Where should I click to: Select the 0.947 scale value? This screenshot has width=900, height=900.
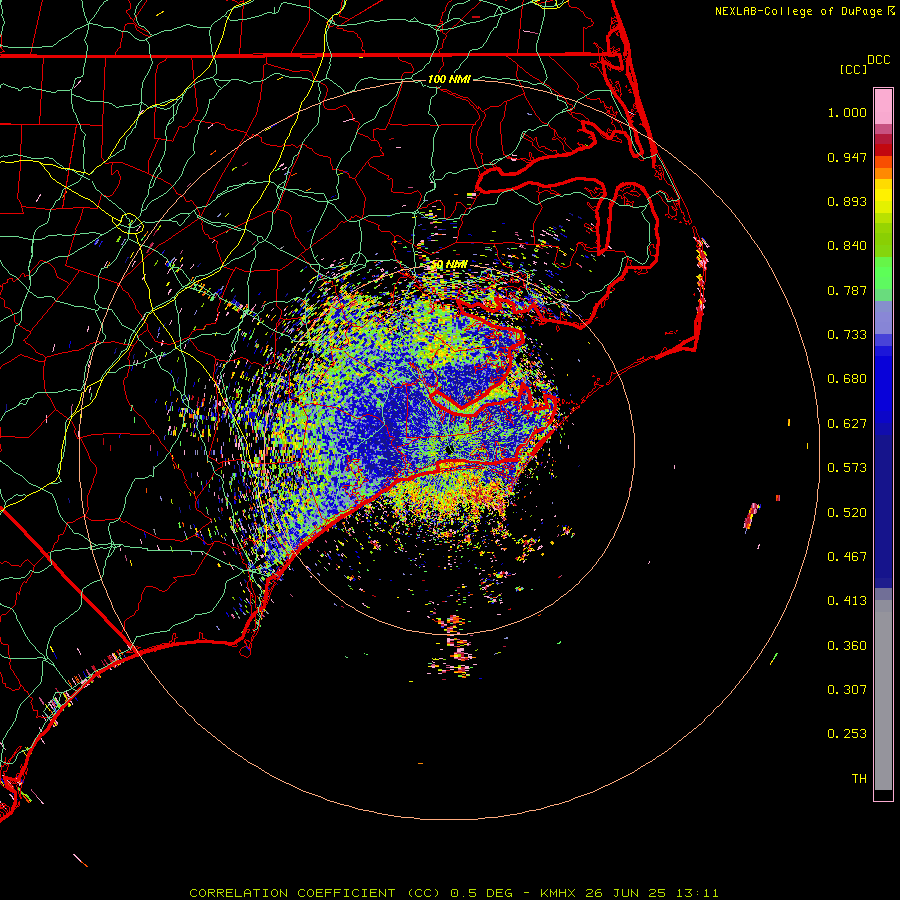click(847, 157)
